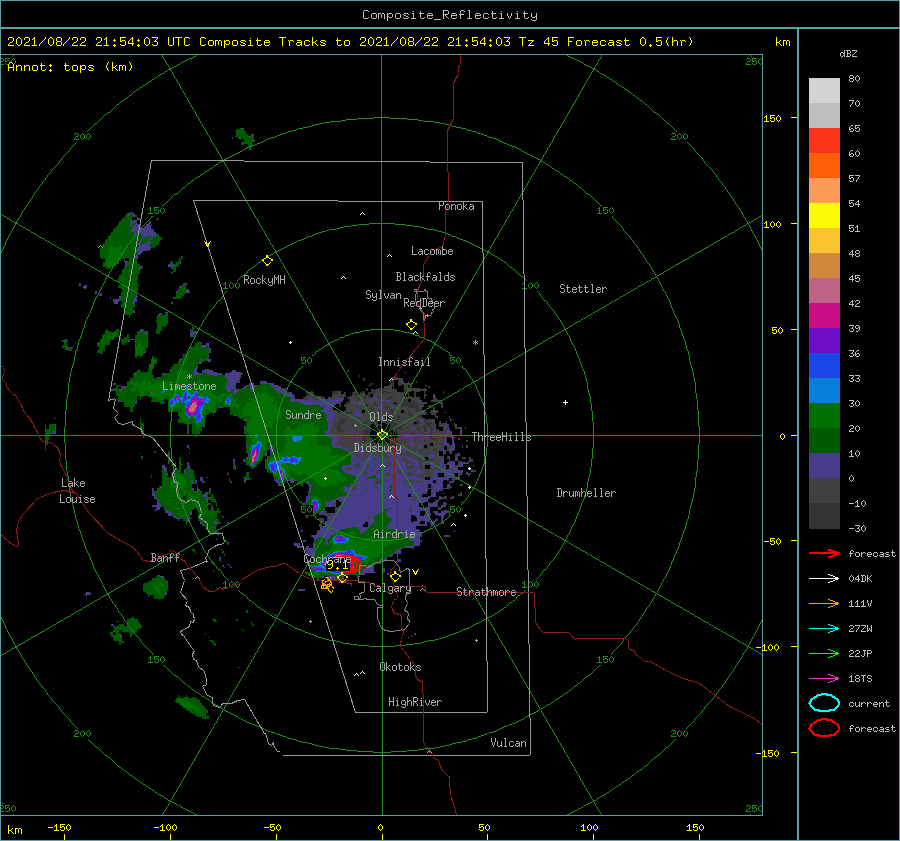Select the yellow diamond marker near RockyMH
The height and width of the screenshot is (841, 900).
click(x=267, y=261)
